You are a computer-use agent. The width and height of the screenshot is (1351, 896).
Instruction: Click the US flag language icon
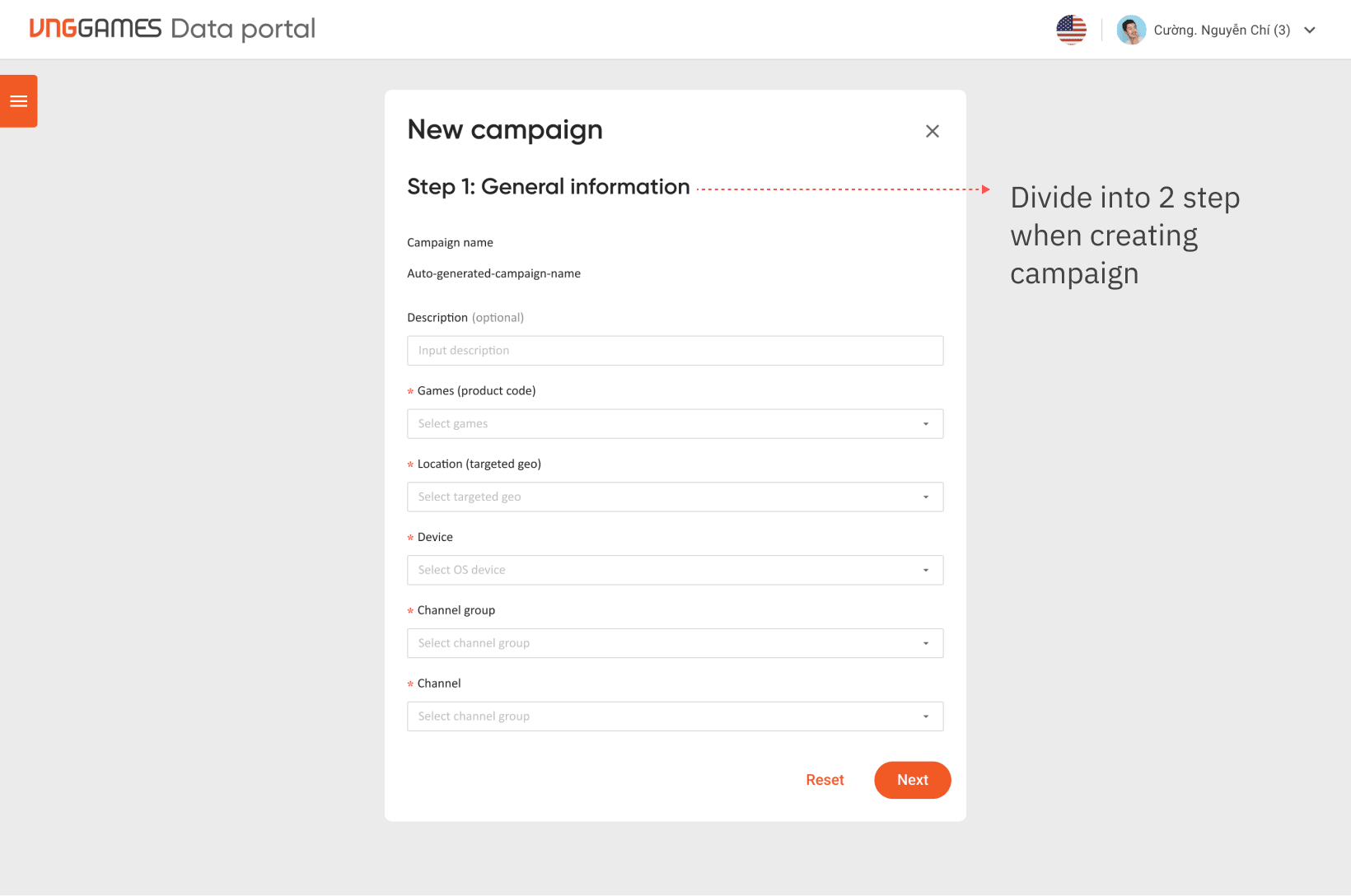tap(1071, 30)
